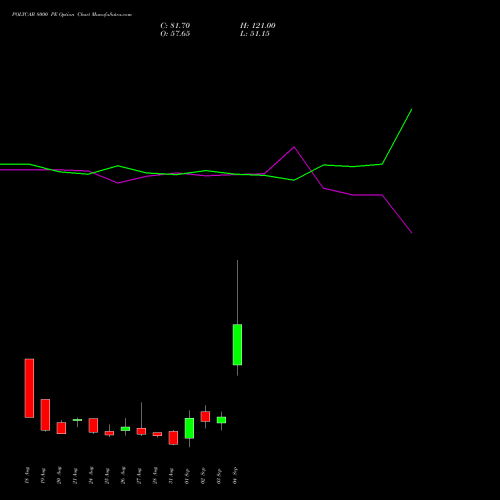Image resolution: width=500 pixels, height=500 pixels.
Task: Click the purple indicator line's peak point
Action: [x=294, y=147]
